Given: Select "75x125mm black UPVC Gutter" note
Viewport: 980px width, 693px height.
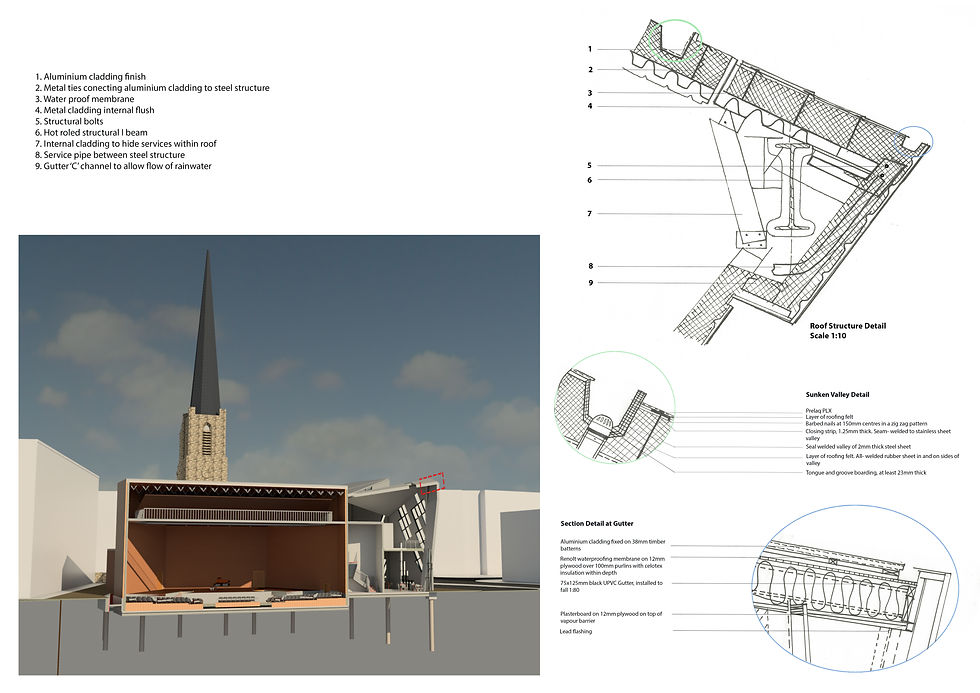Looking at the screenshot, I should [611, 586].
